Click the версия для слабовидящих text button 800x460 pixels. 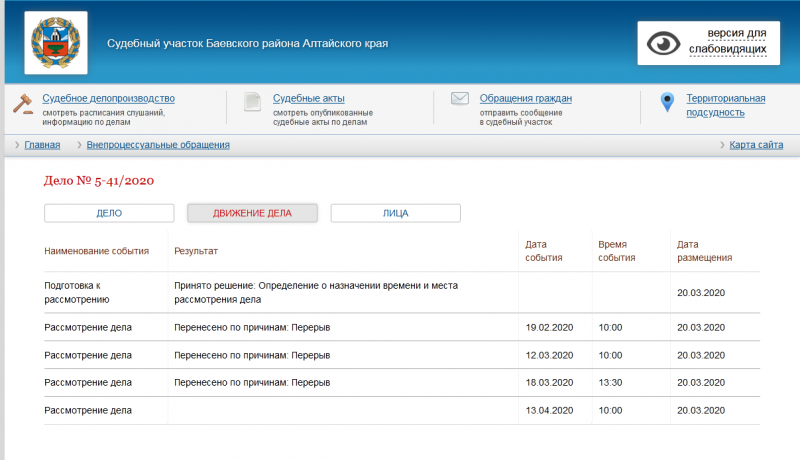coord(728,41)
